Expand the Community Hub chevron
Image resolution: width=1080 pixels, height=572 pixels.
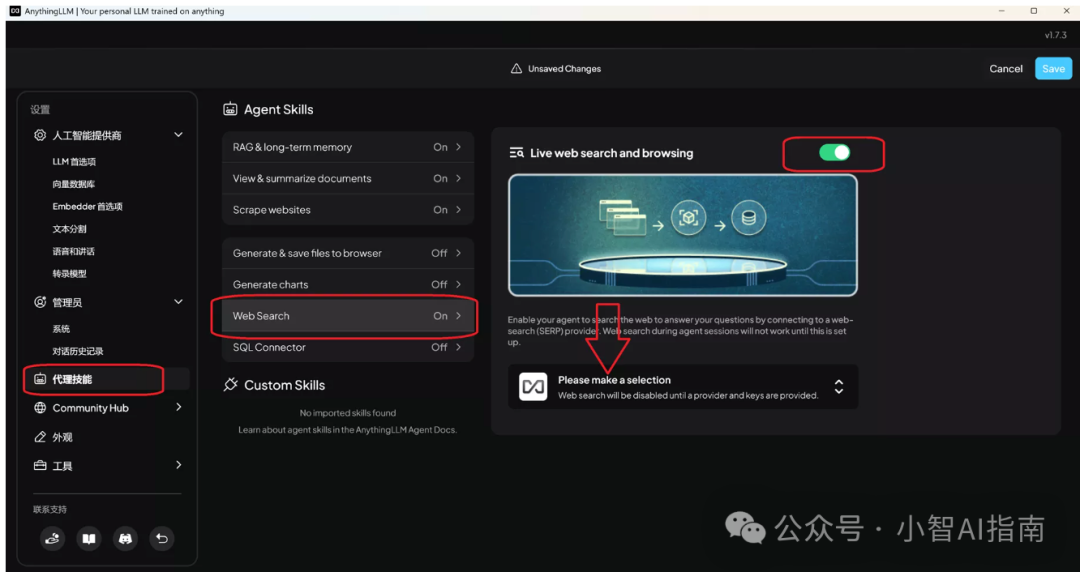pyautogui.click(x=178, y=407)
